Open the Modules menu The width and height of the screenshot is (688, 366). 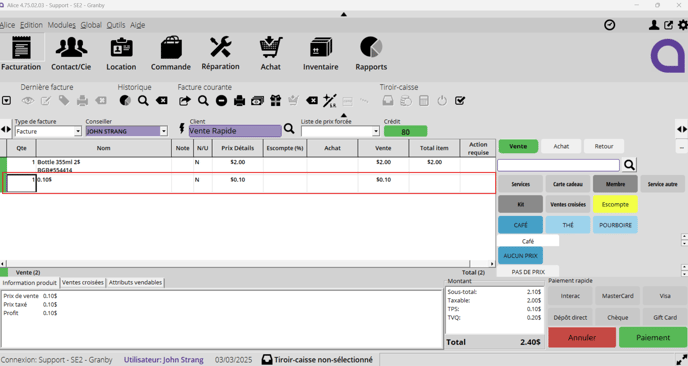(x=61, y=25)
